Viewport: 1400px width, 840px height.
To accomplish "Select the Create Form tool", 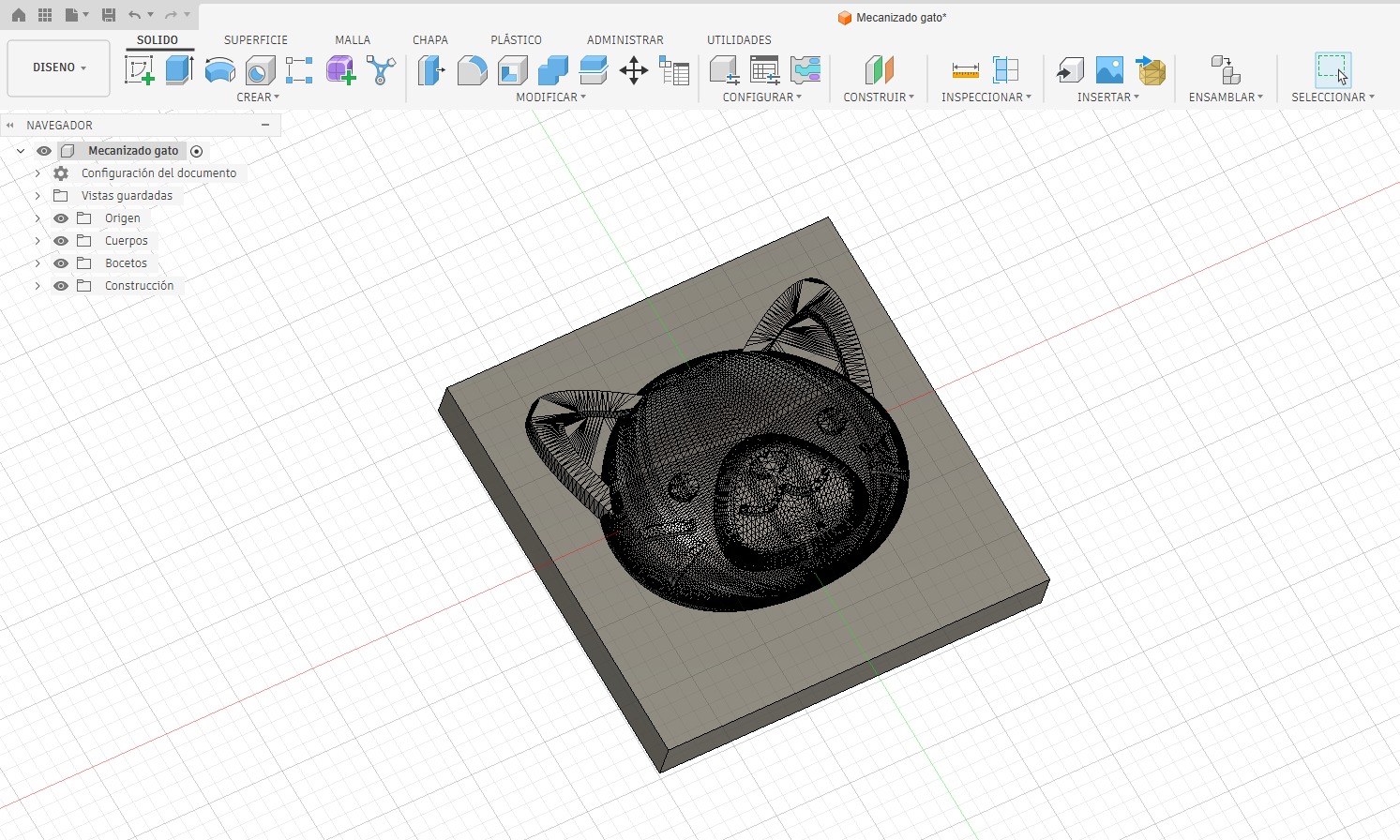I will click(340, 70).
